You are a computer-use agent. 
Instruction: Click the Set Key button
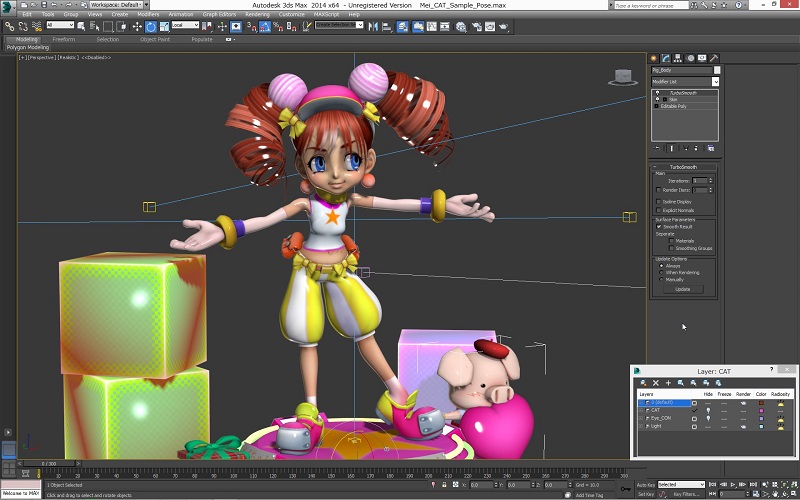(646, 494)
